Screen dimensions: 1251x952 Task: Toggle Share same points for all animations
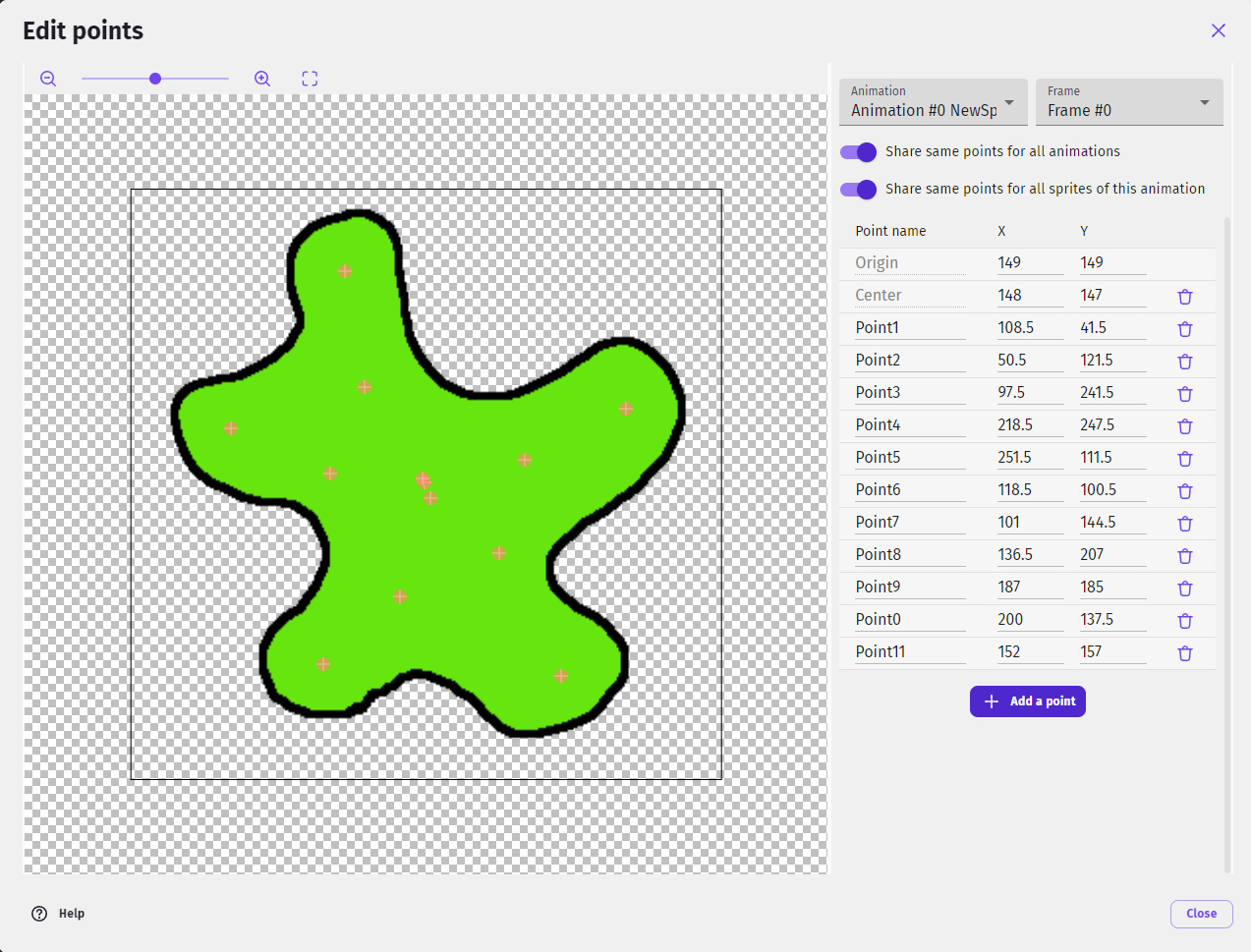tap(858, 152)
